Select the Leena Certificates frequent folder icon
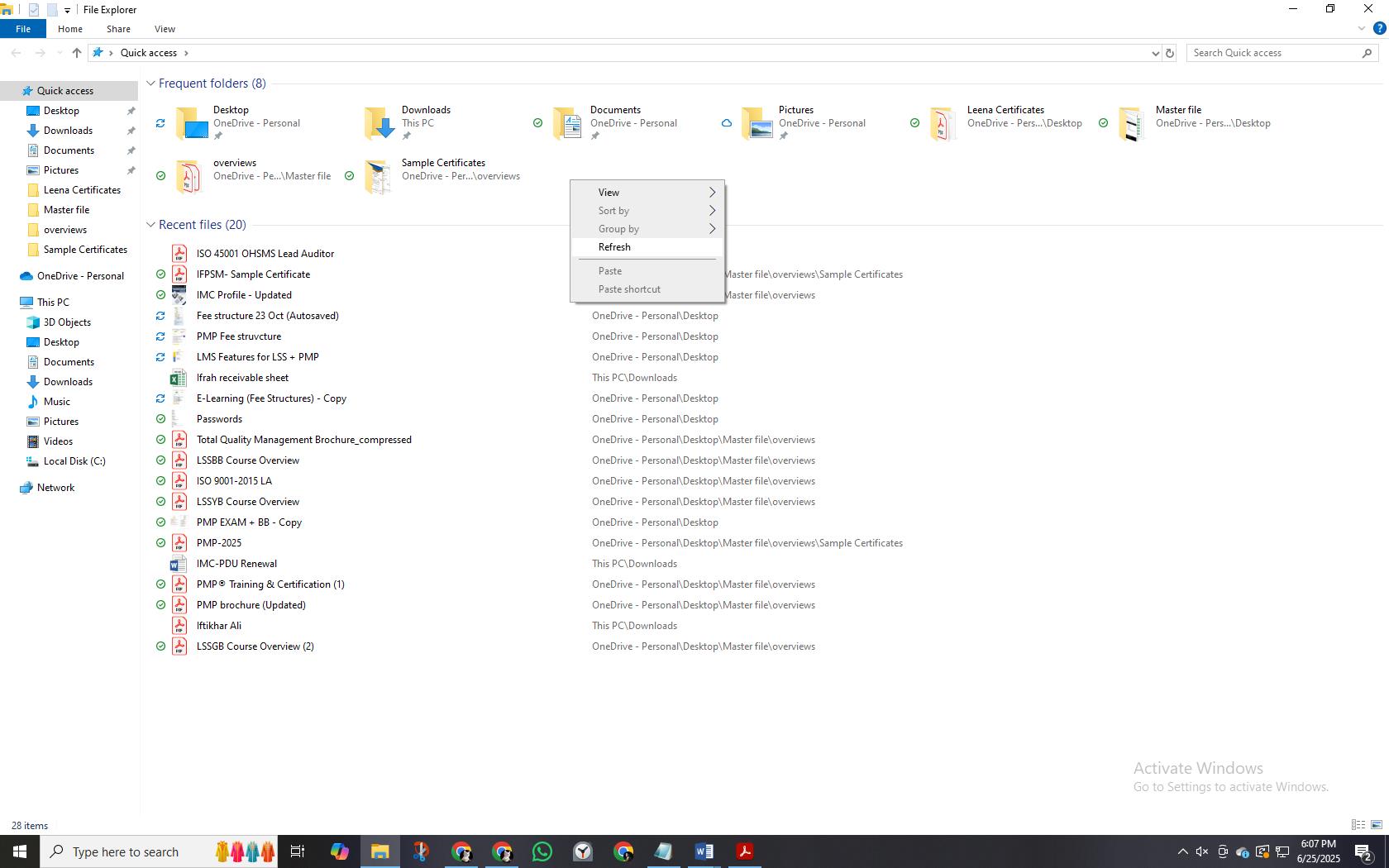Image resolution: width=1389 pixels, height=868 pixels. tap(944, 124)
